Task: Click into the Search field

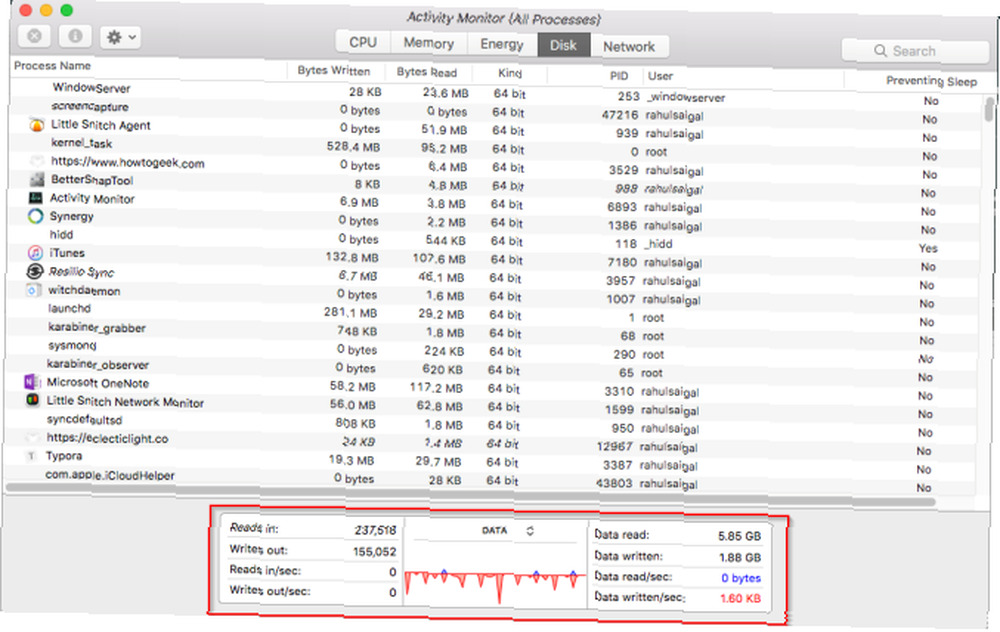Action: (915, 51)
